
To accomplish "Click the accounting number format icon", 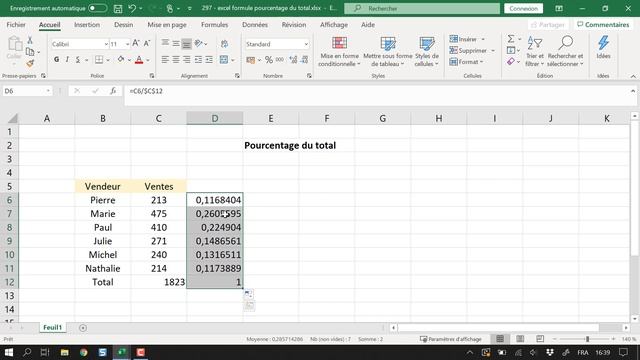I will pos(250,60).
